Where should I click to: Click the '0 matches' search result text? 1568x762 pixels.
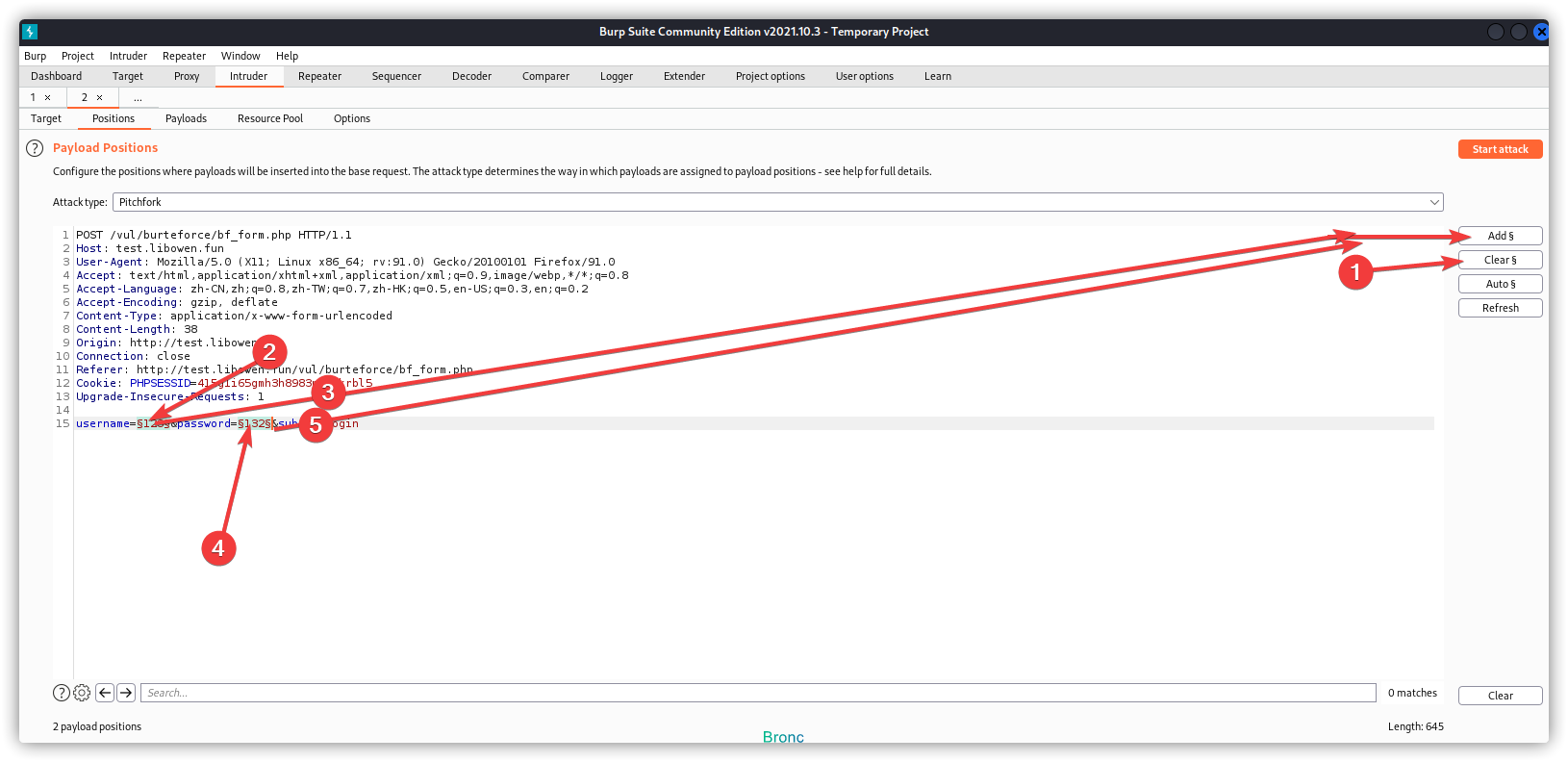point(1412,693)
